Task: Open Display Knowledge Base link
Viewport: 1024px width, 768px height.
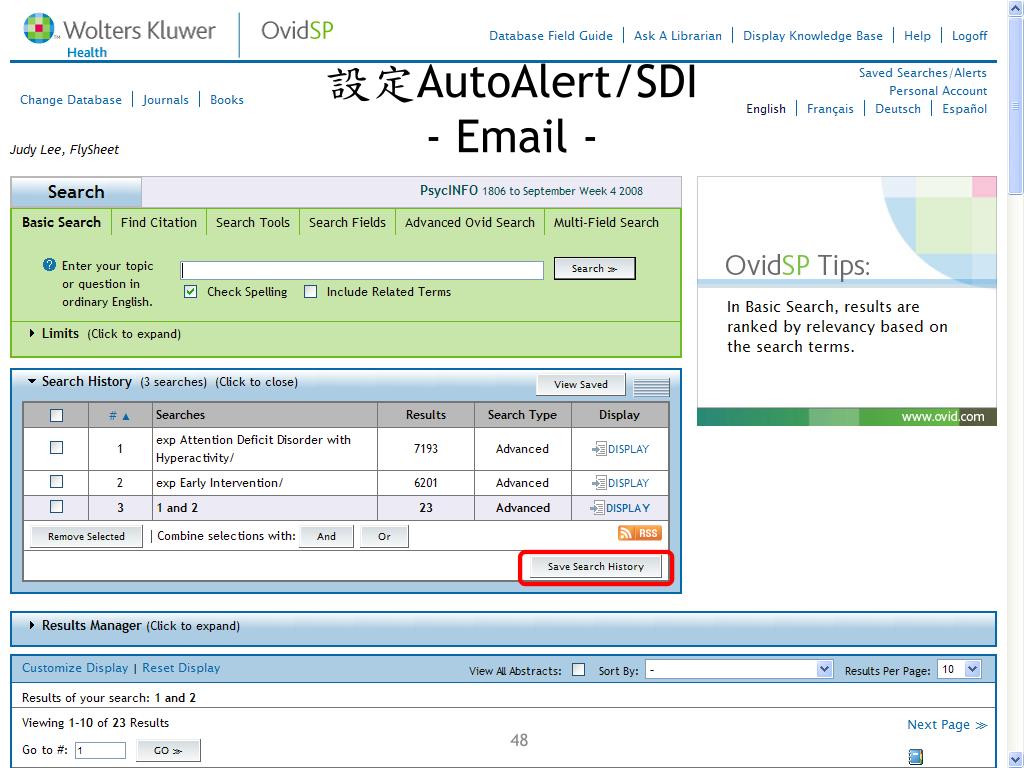Action: point(813,36)
